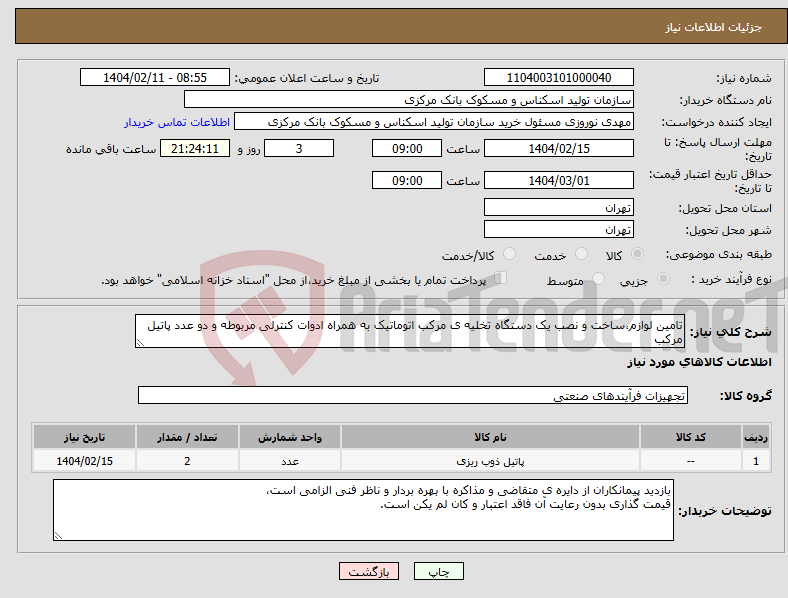Click the remaining days field showing 3
The width and height of the screenshot is (788, 598).
coord(299,148)
